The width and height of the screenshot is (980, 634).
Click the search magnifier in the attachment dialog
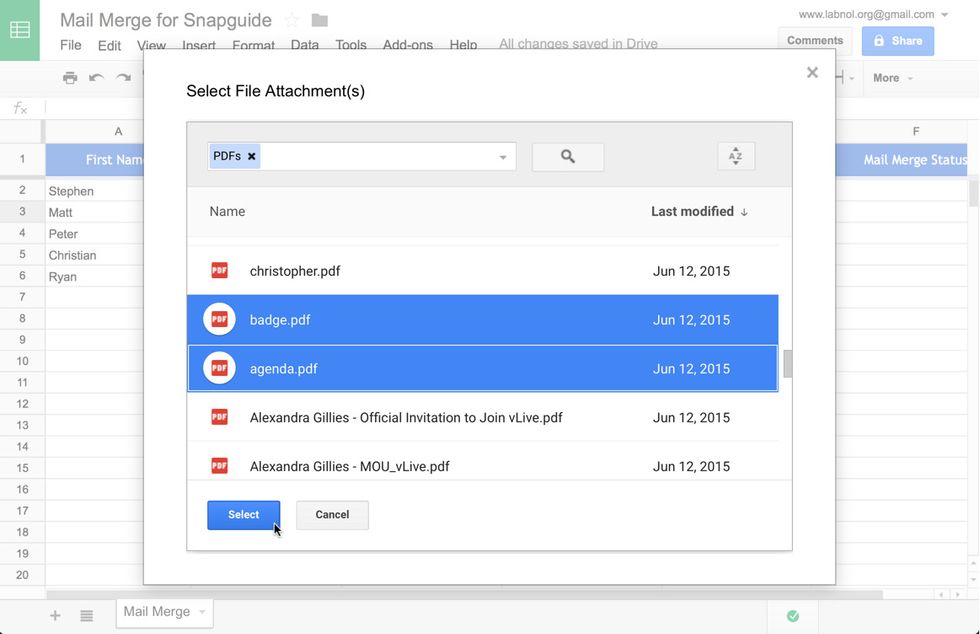tap(567, 157)
